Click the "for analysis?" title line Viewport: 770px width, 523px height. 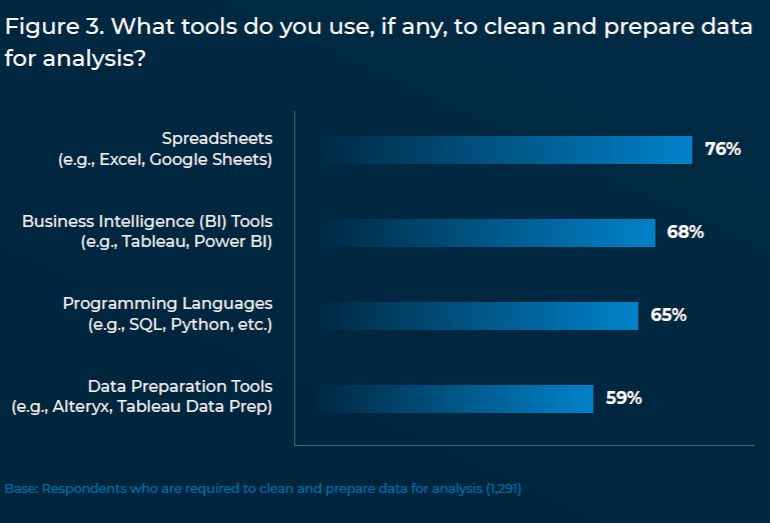75,58
